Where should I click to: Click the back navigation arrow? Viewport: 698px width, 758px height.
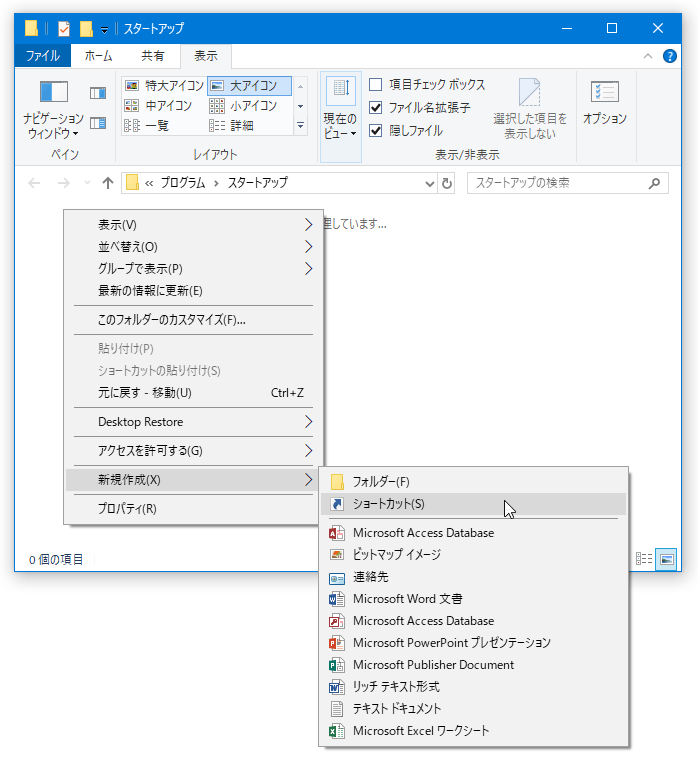(34, 183)
